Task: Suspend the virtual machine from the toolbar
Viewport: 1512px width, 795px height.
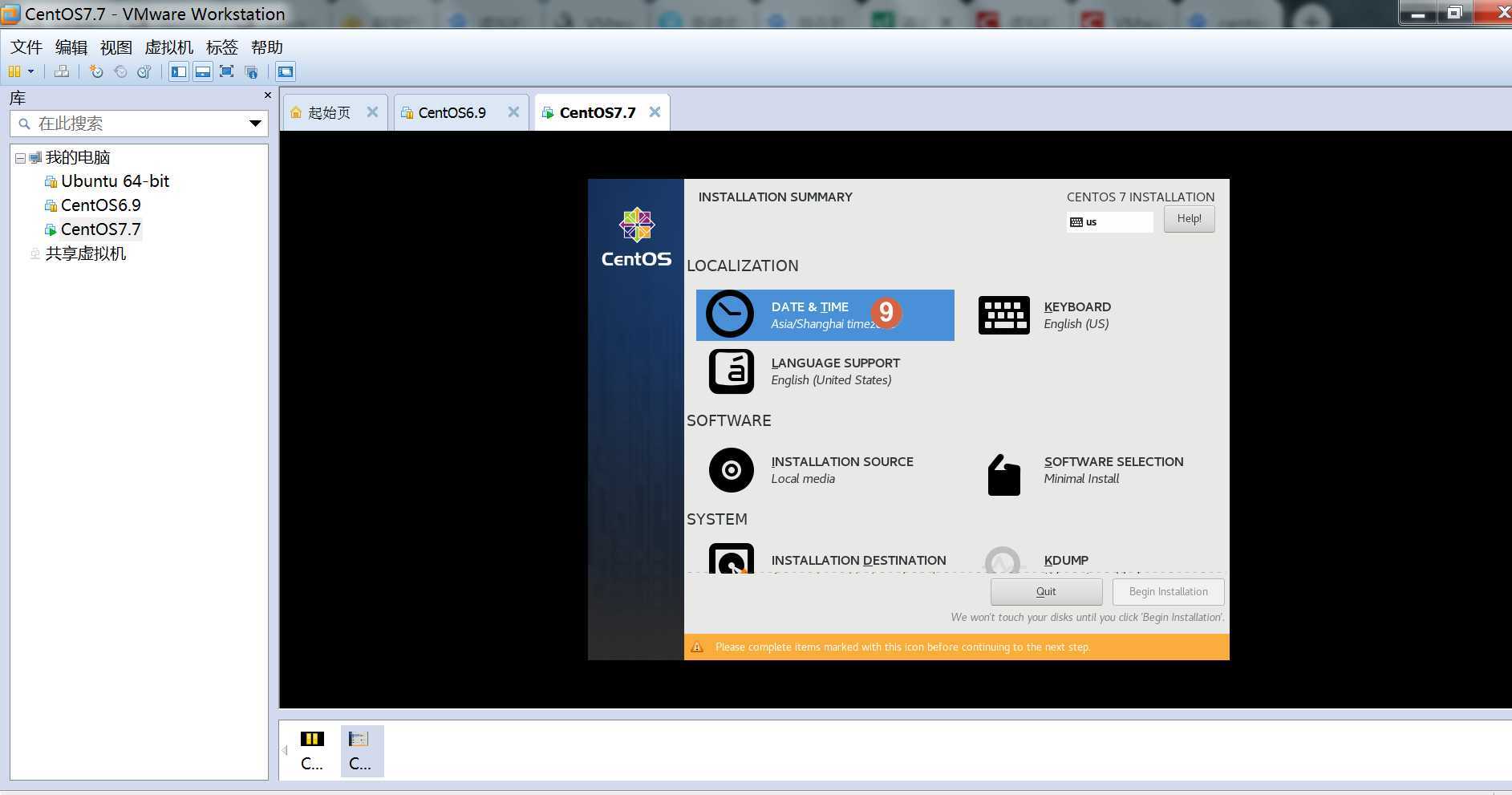Action: [x=14, y=71]
